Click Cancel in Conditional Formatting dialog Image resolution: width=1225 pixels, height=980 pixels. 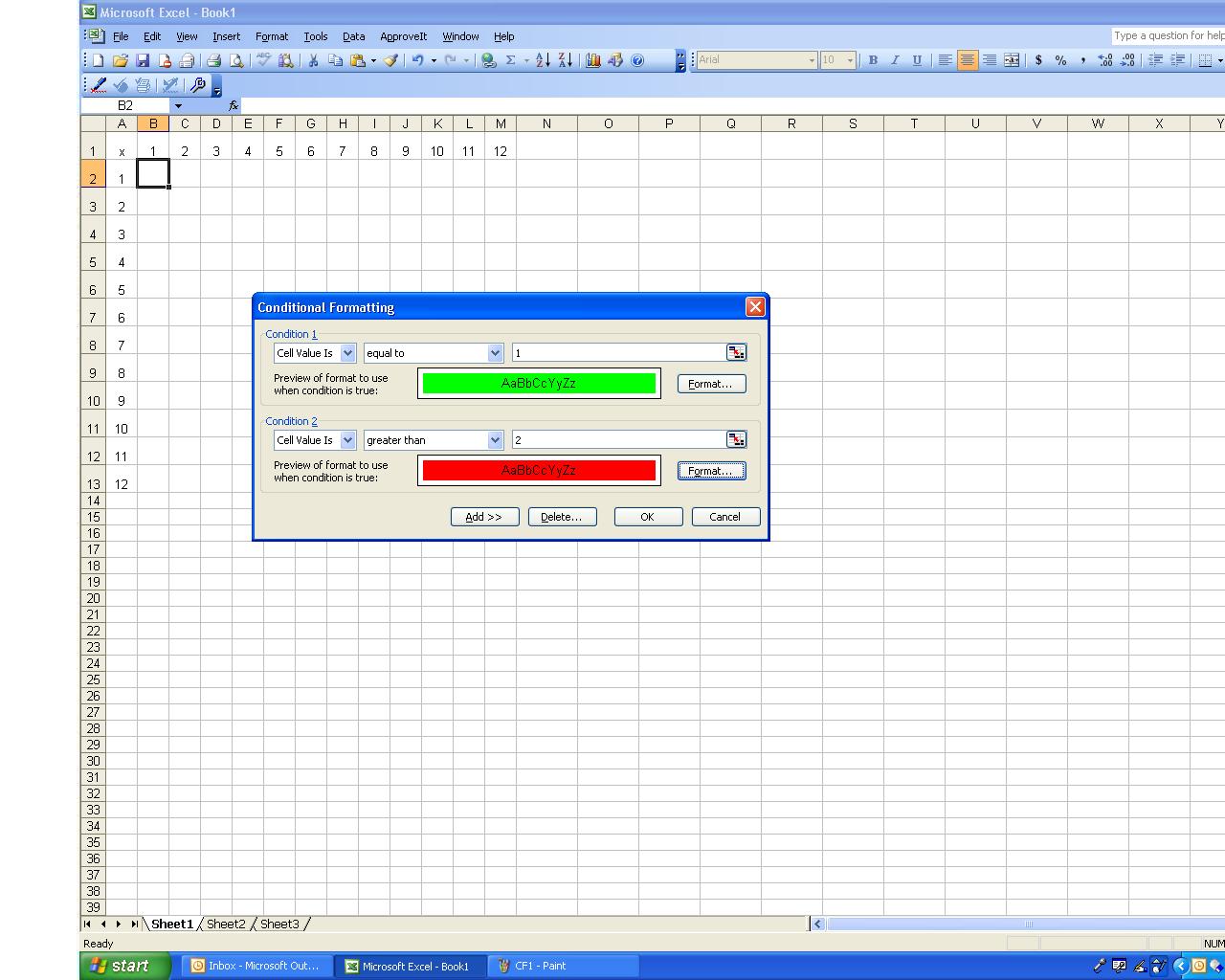pyautogui.click(x=725, y=517)
